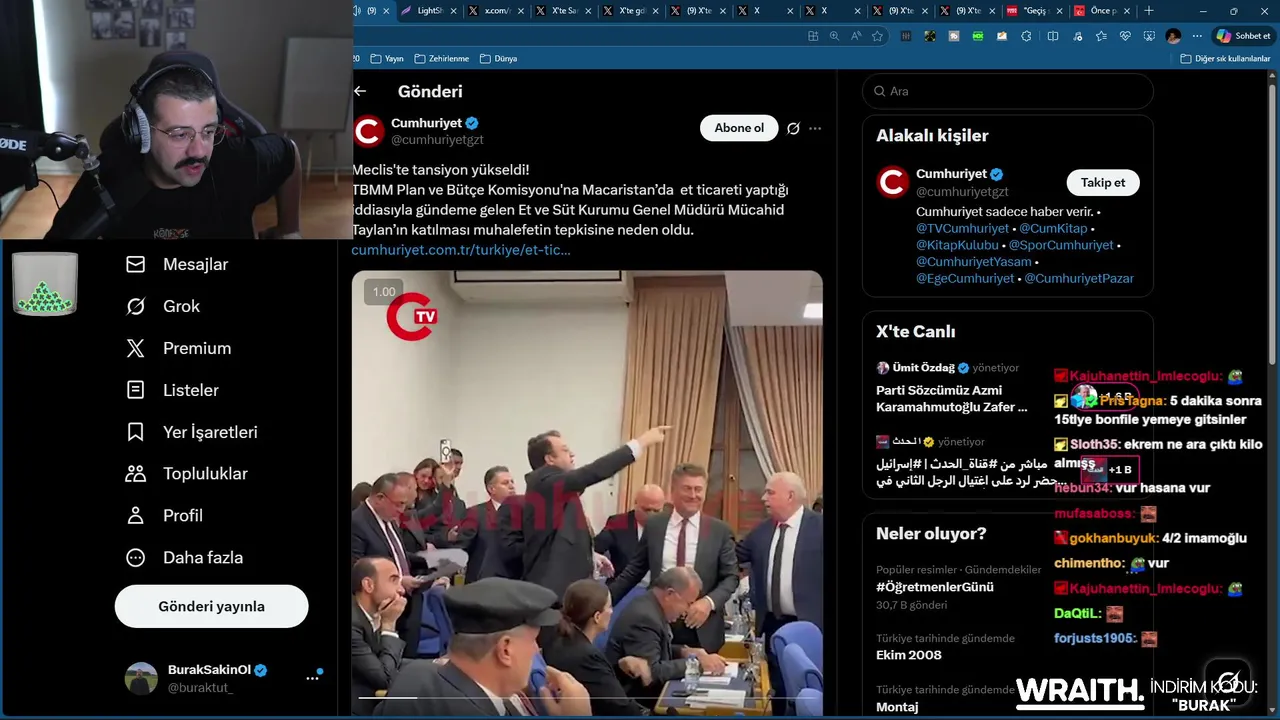The image size is (1280, 720).
Task: Open the @TVCumhuriyet mention link
Action: click(x=962, y=229)
